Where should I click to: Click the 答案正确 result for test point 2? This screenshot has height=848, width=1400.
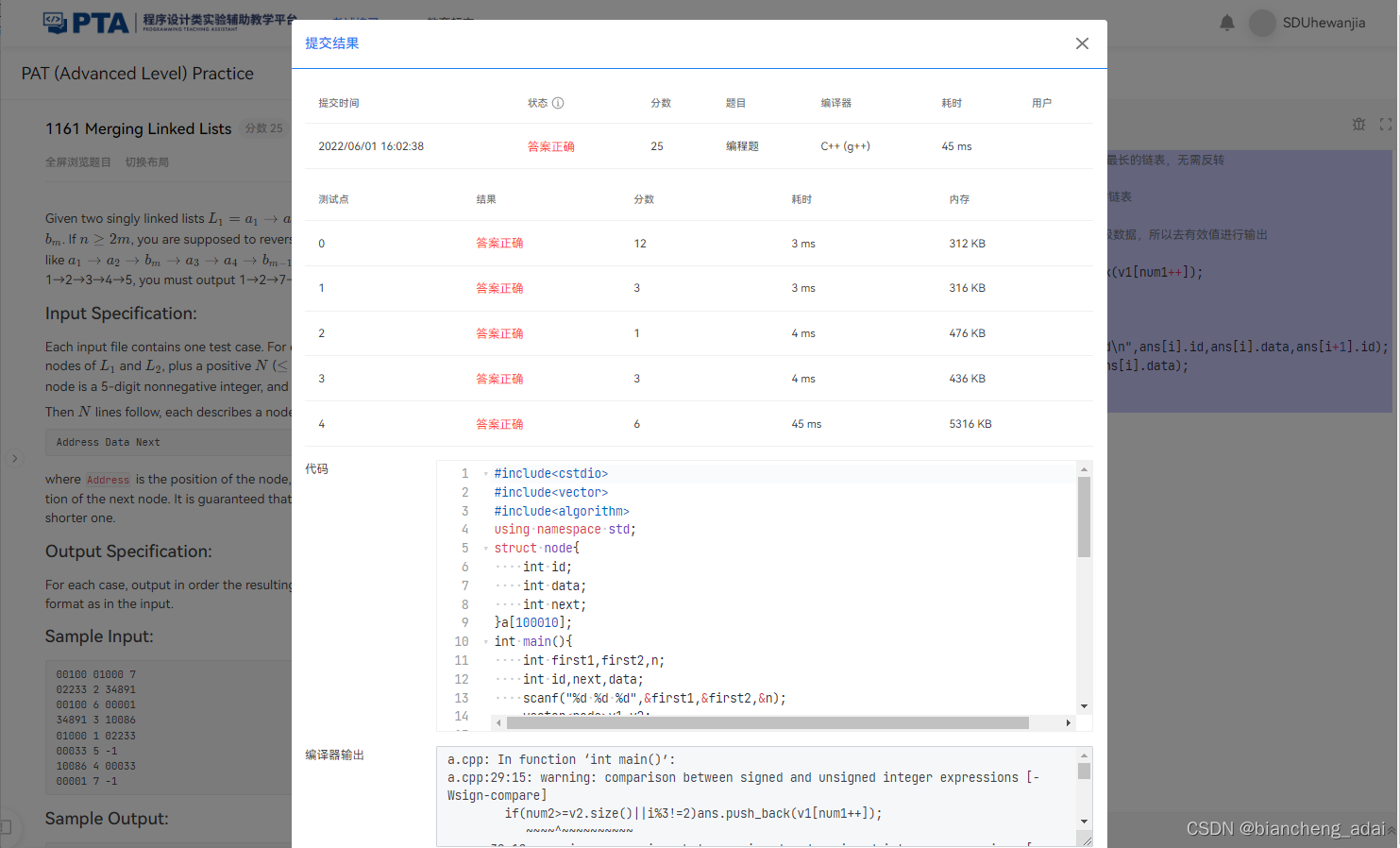[499, 333]
